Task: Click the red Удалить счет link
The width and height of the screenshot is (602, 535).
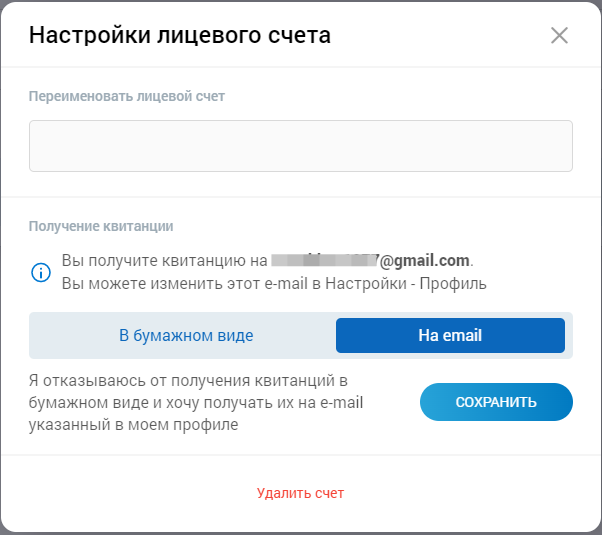Action: coord(300,493)
